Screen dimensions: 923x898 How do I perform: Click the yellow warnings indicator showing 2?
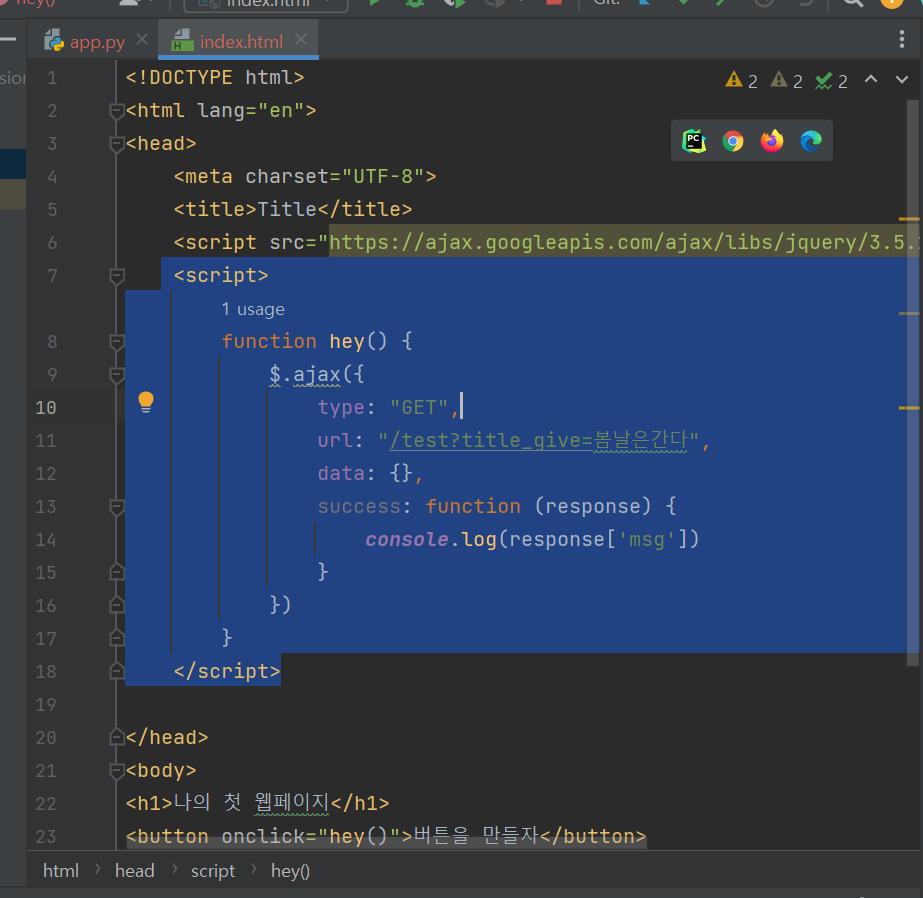741,81
